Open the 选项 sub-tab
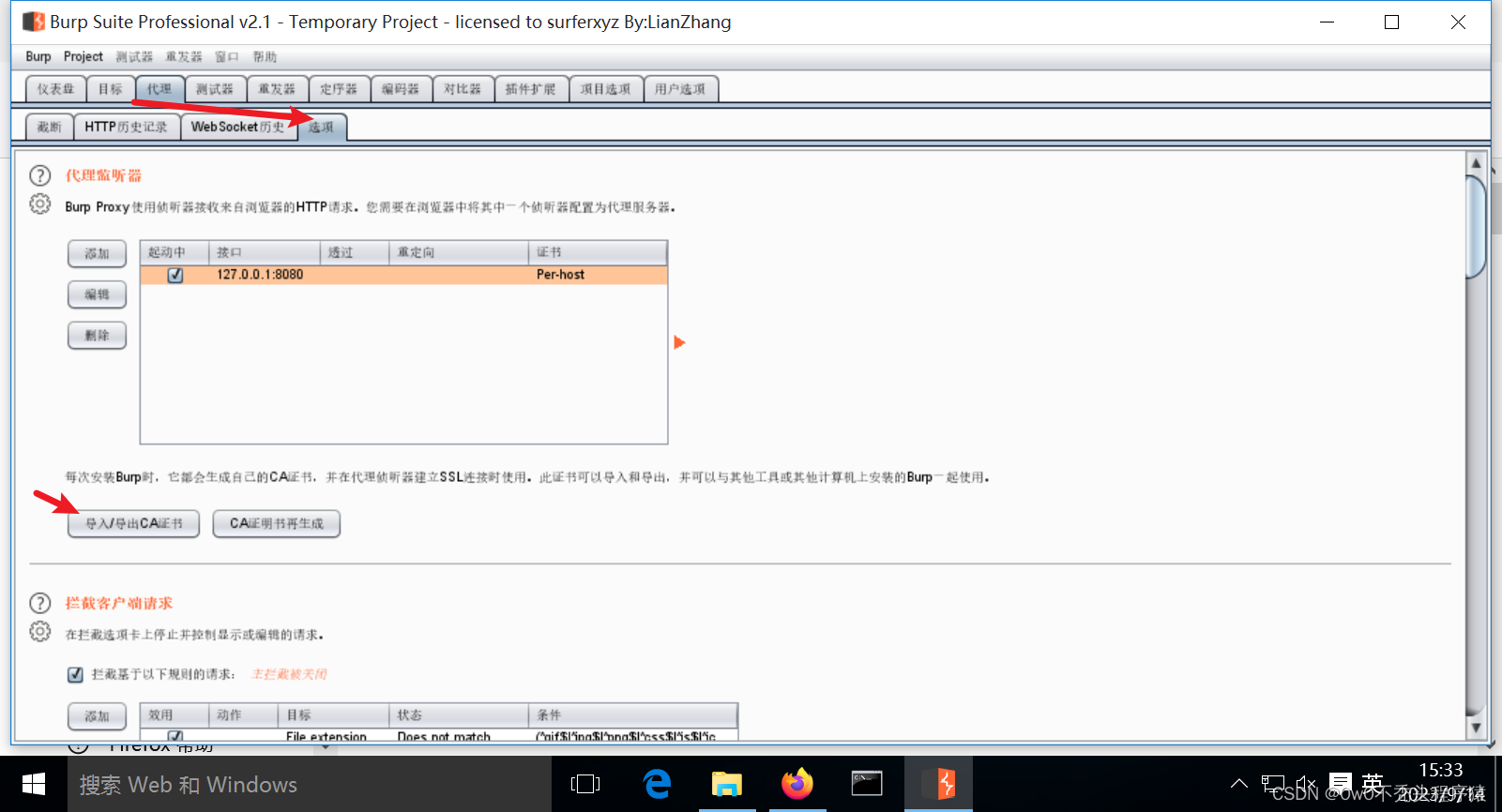1502x812 pixels. tap(322, 127)
